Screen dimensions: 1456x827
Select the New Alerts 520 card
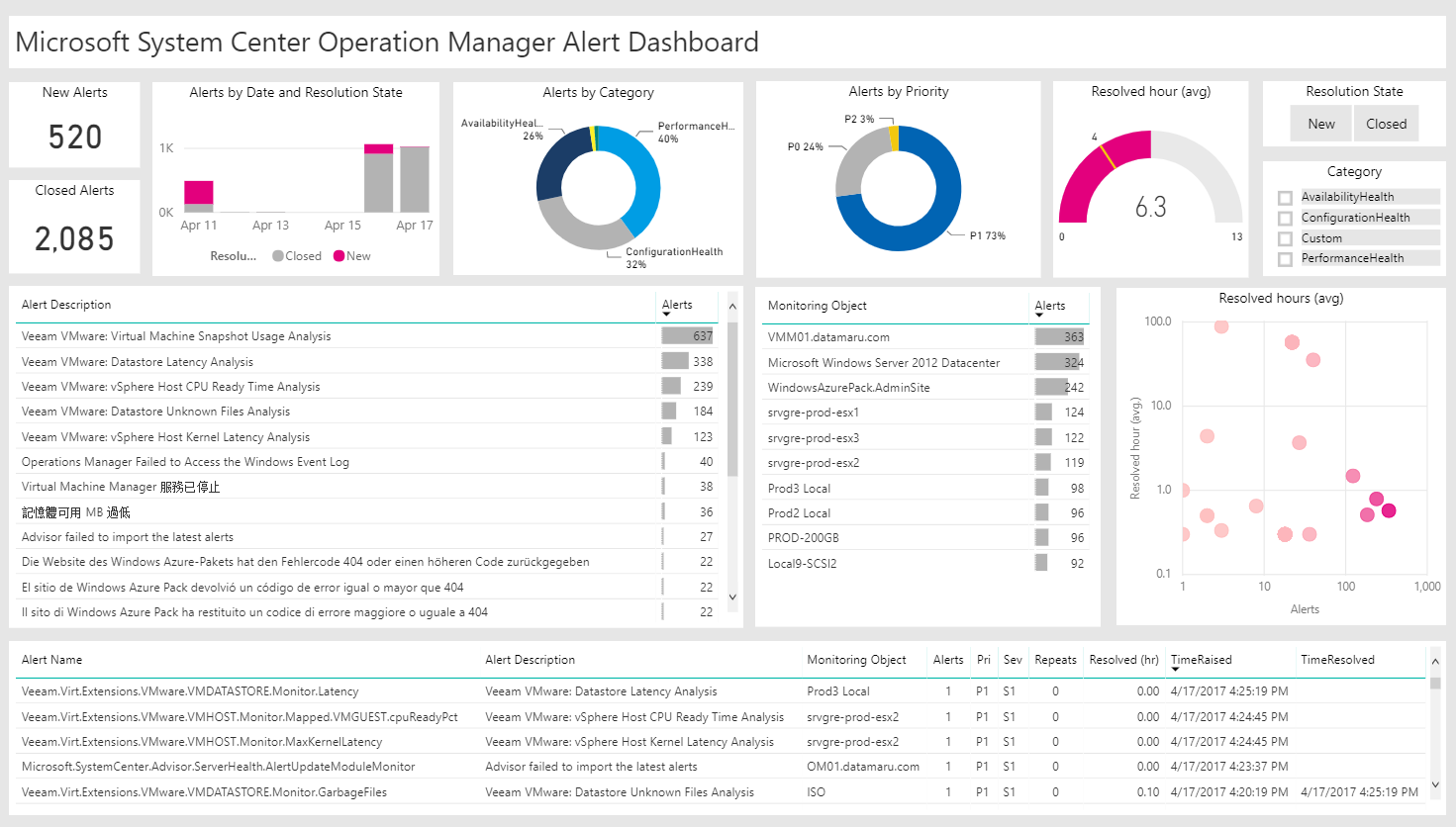point(74,125)
